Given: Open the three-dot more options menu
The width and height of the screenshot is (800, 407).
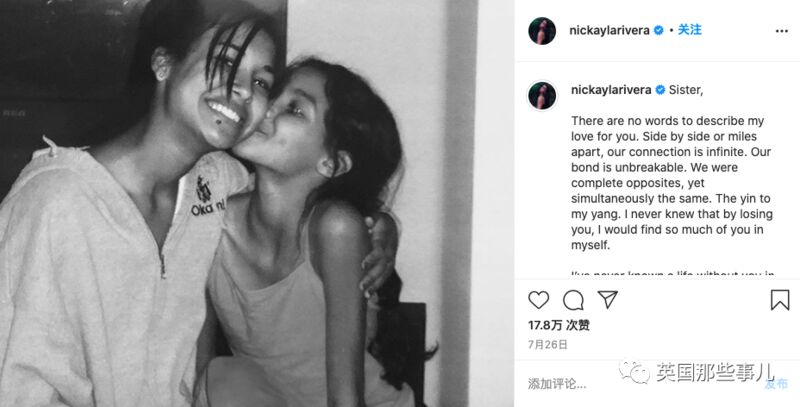Looking at the screenshot, I should [782, 31].
